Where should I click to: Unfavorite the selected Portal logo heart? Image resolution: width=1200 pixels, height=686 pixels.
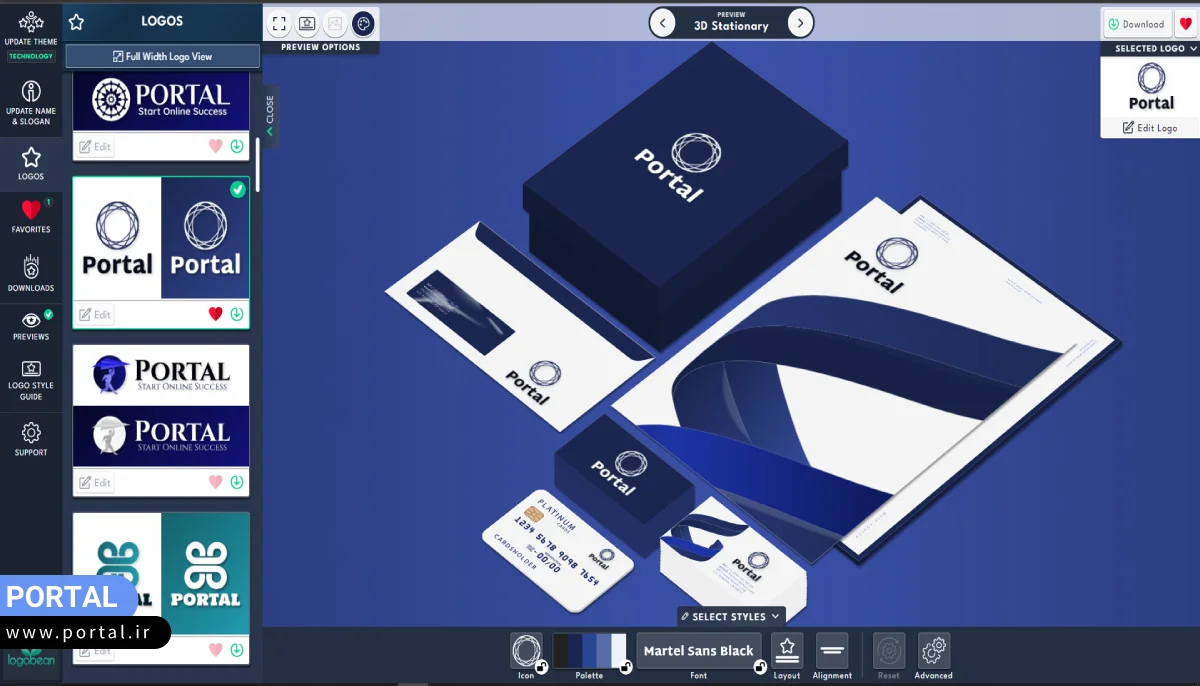215,314
